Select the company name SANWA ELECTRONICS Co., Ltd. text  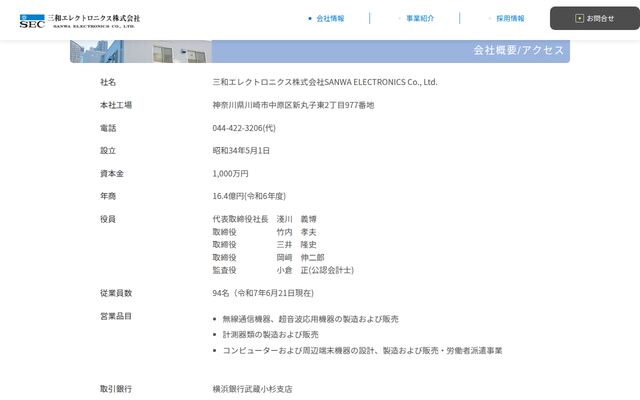click(x=325, y=82)
